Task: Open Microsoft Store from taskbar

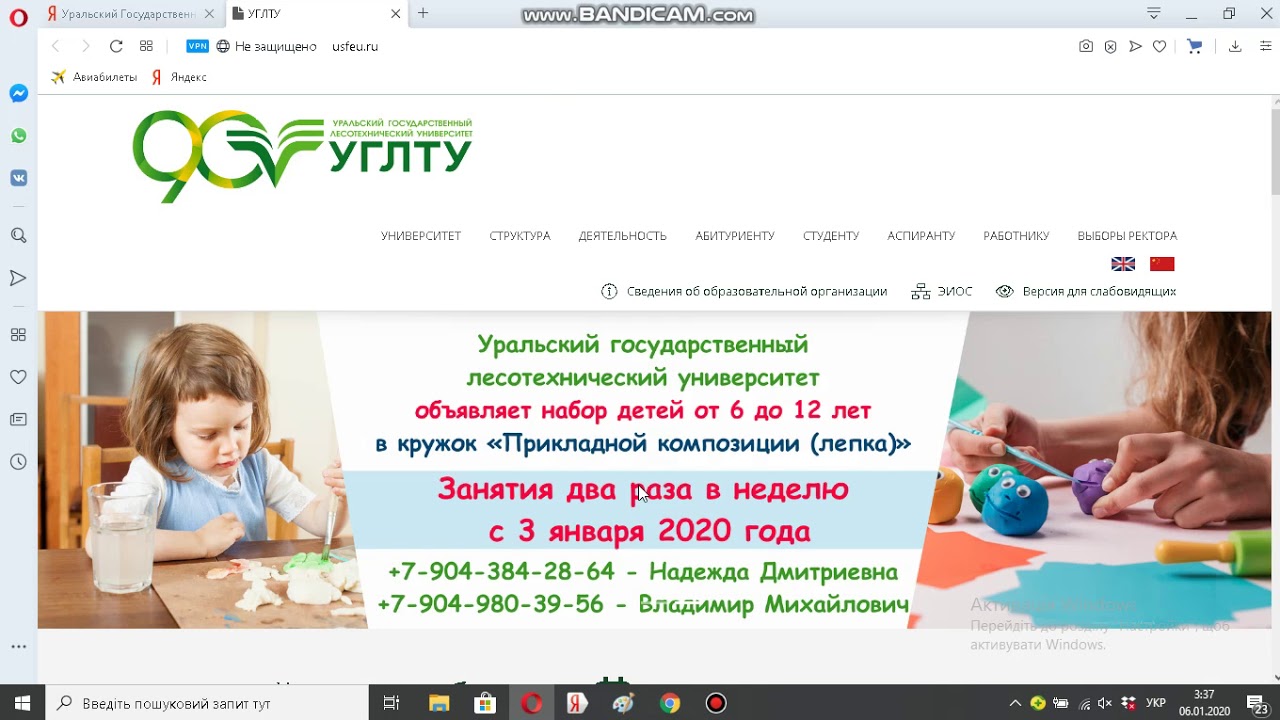Action: click(485, 703)
